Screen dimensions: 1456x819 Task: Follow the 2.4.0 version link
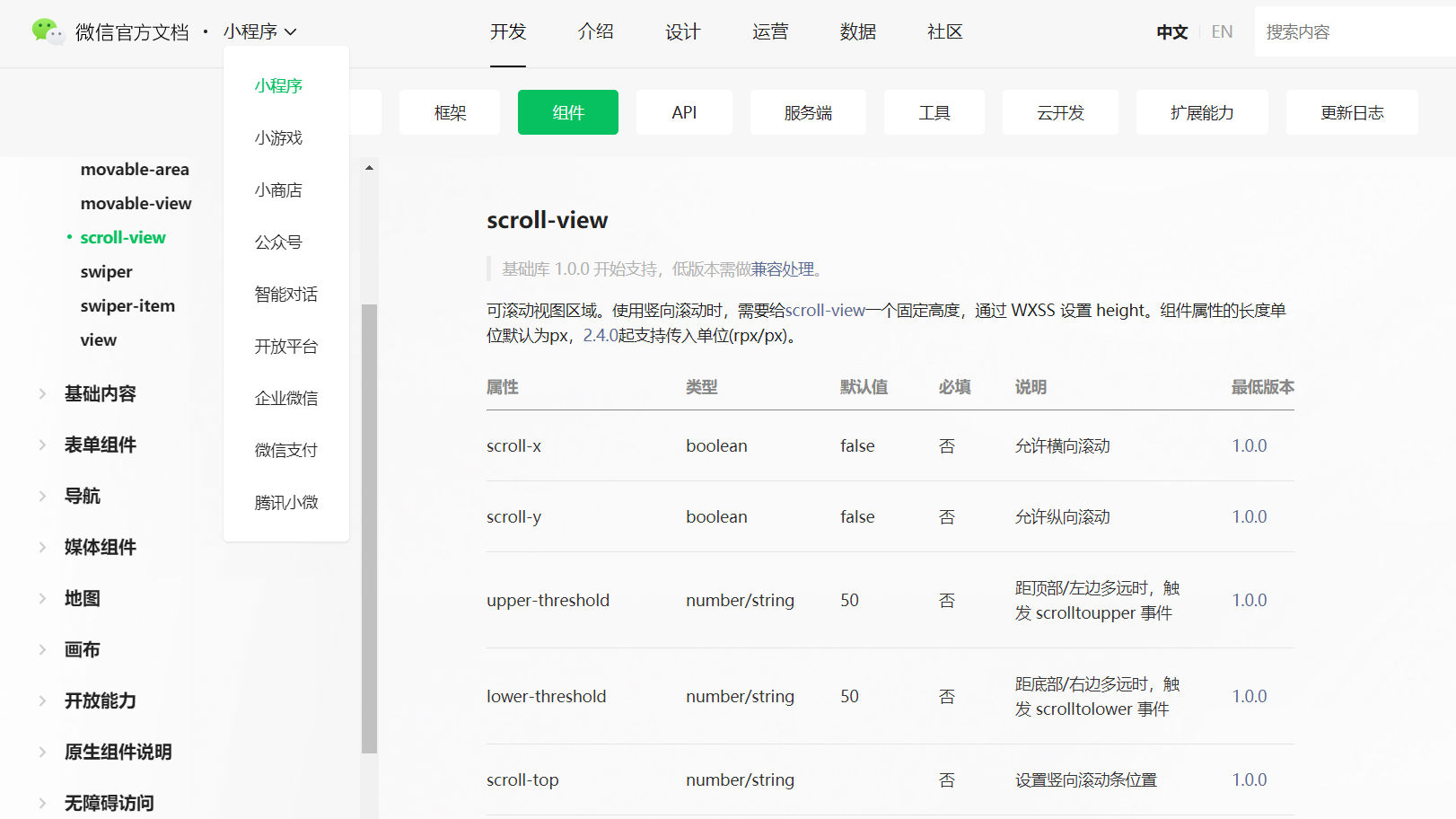(x=601, y=336)
